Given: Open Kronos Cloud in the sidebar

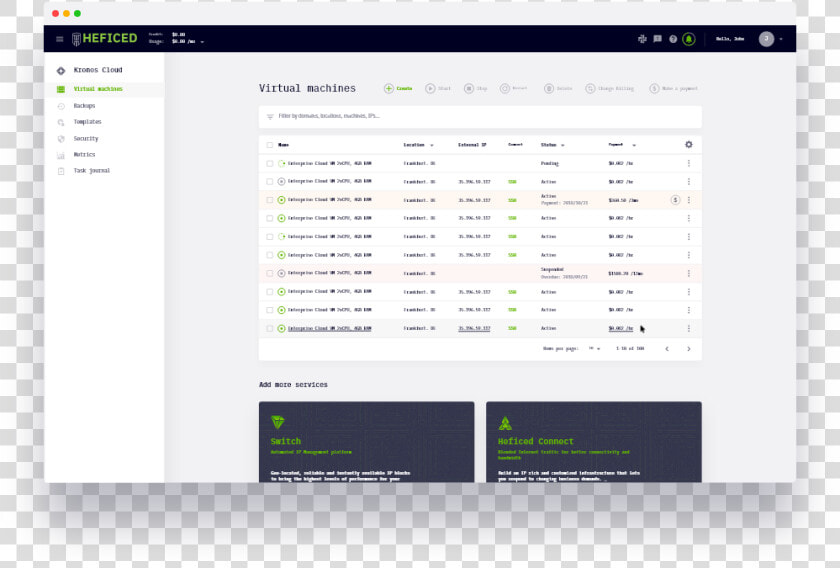Looking at the screenshot, I should 98,70.
